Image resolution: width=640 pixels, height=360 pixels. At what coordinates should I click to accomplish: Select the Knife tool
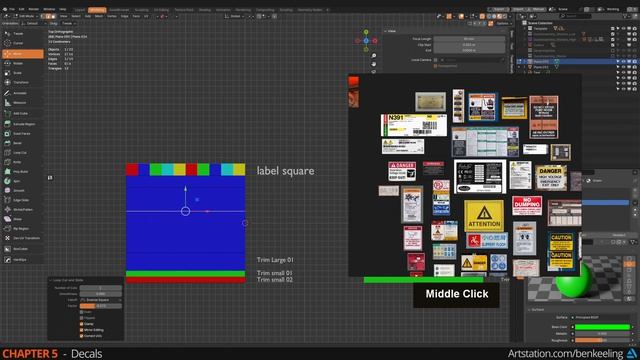pos(22,162)
